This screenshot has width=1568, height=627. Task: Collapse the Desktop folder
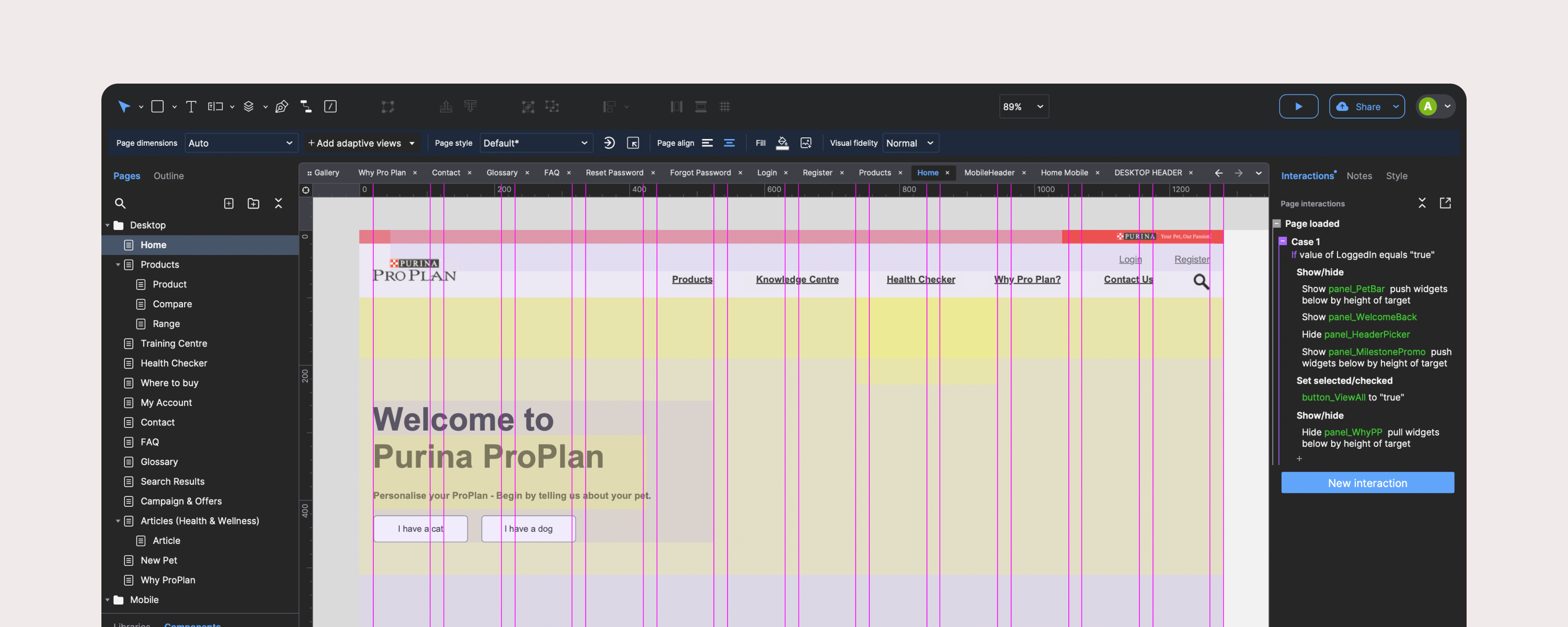pos(108,225)
